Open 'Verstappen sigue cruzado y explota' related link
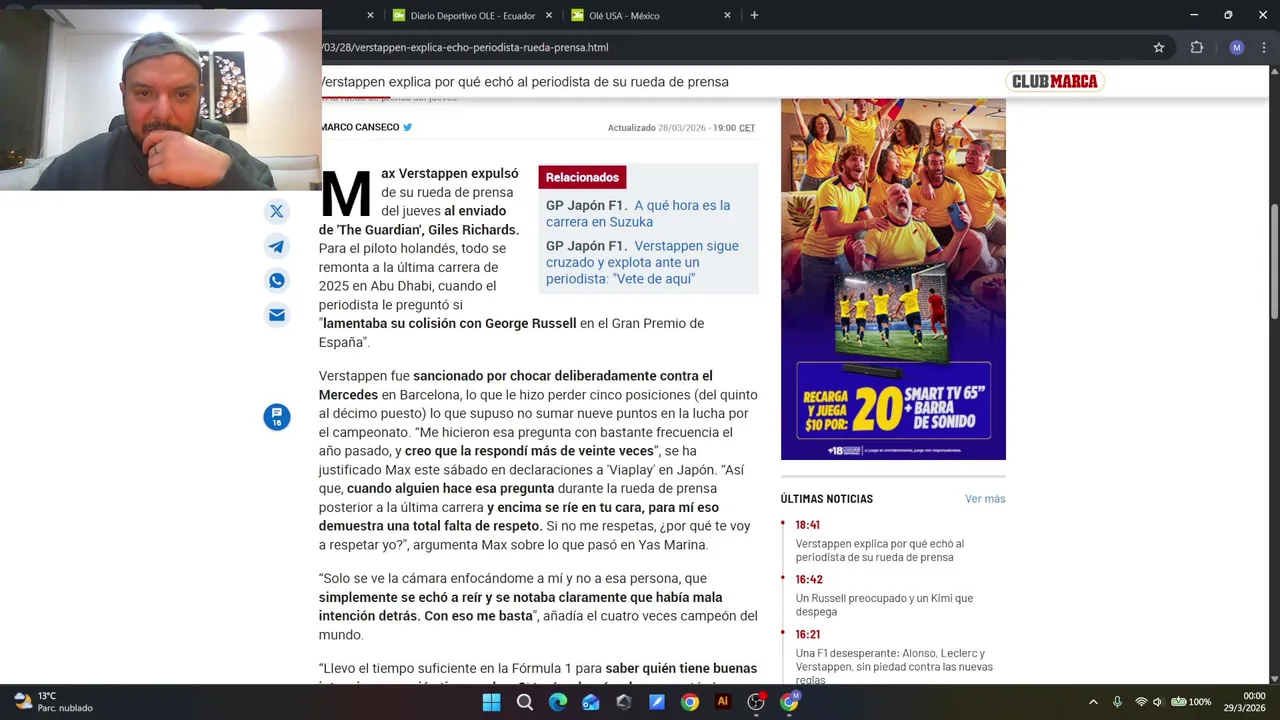This screenshot has width=1280, height=720. (x=642, y=262)
